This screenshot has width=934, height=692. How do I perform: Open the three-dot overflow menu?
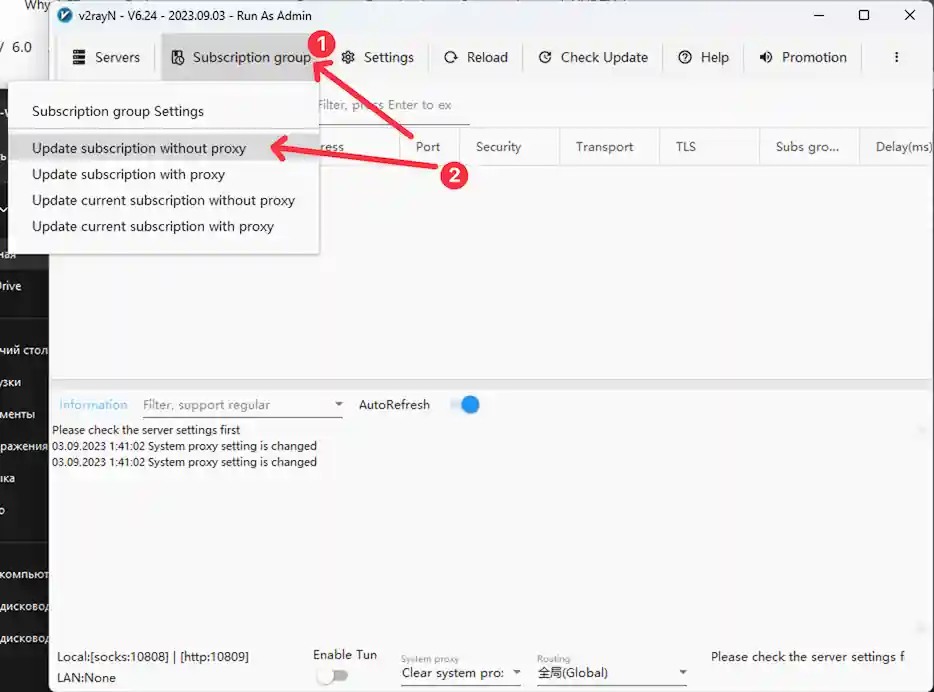(896, 58)
